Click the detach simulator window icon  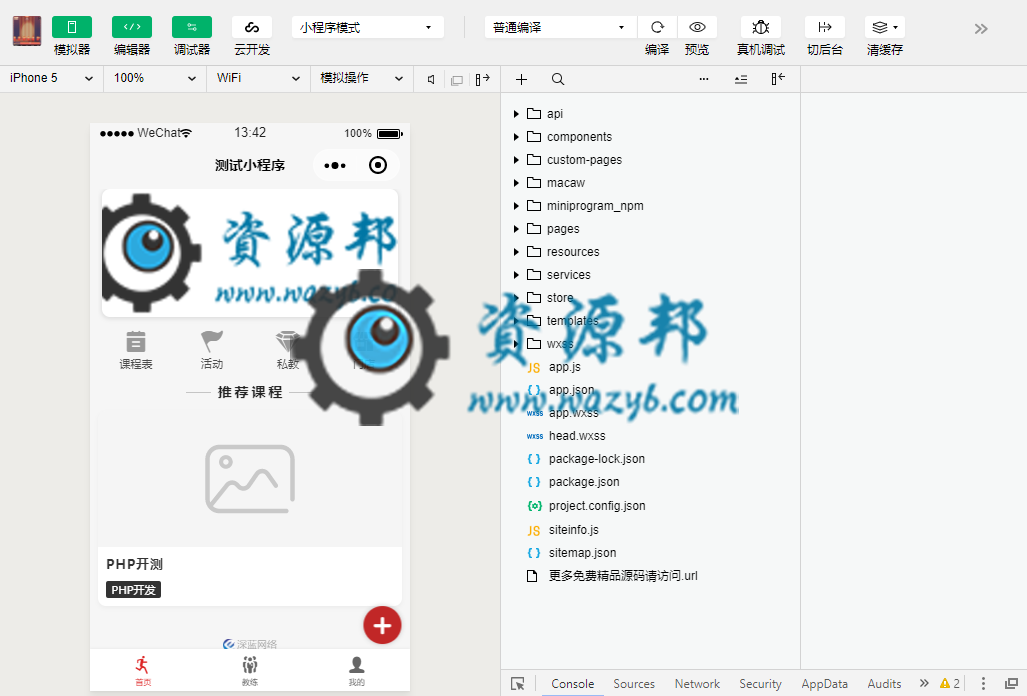pos(457,80)
